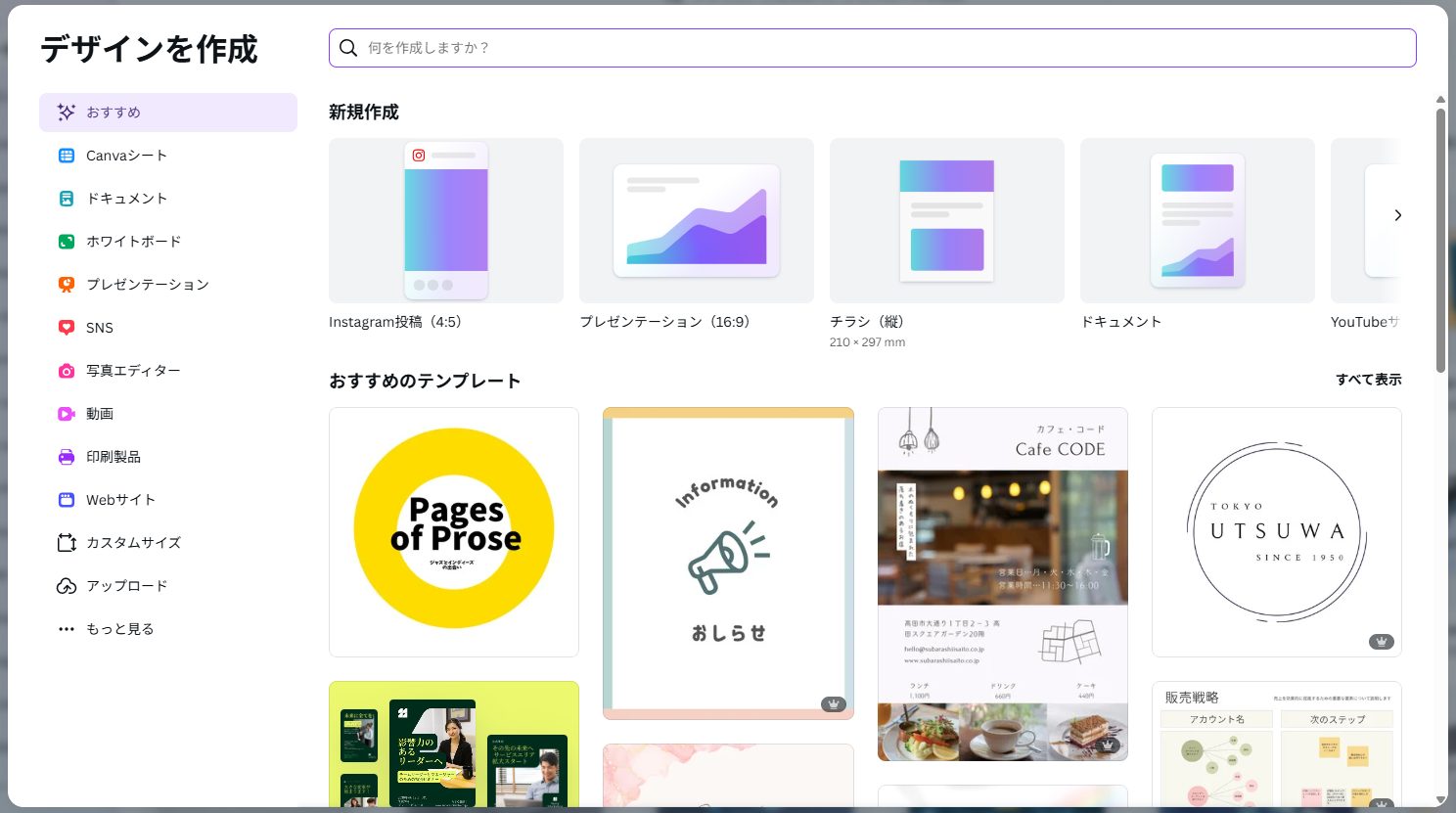Create a new Instagram投稿 (4:5) design

point(446,221)
